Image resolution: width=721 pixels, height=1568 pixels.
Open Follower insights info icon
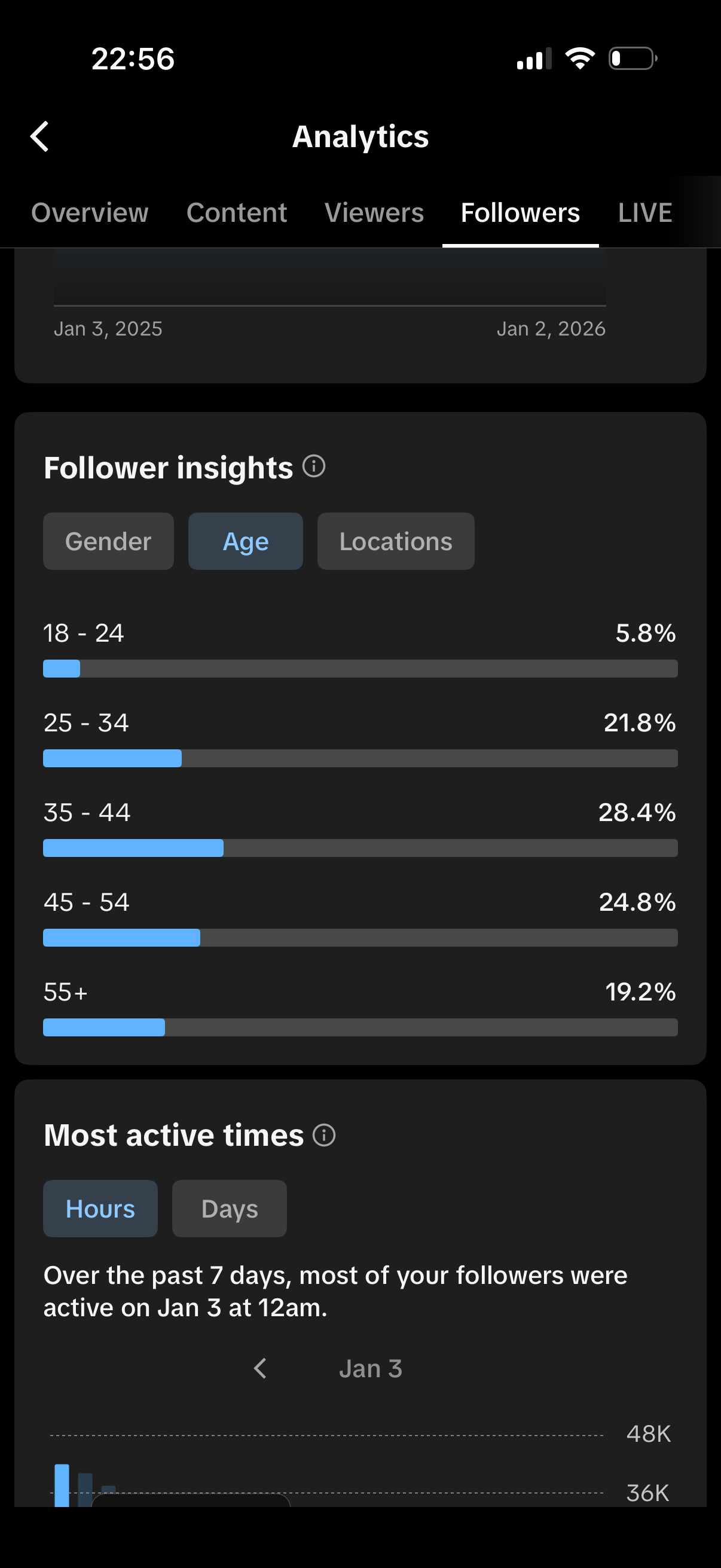pos(314,466)
